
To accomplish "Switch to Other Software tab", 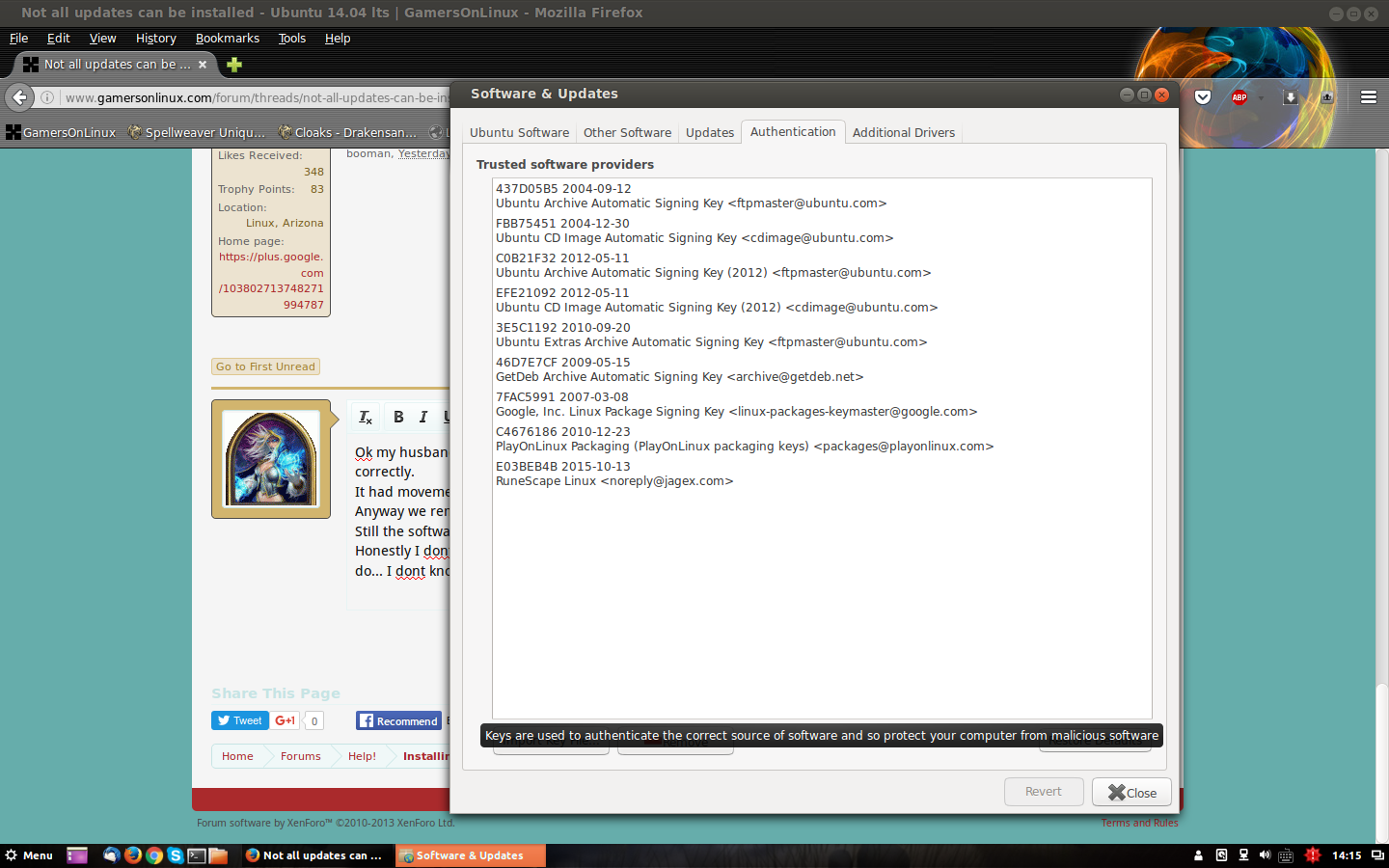I will click(627, 132).
